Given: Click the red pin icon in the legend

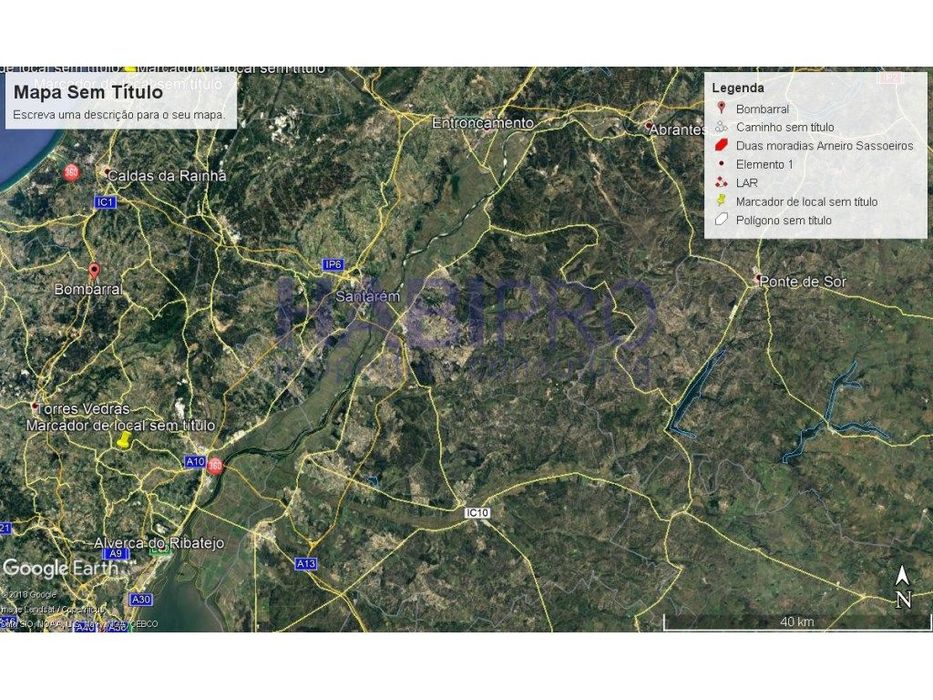Looking at the screenshot, I should pyautogui.click(x=721, y=108).
